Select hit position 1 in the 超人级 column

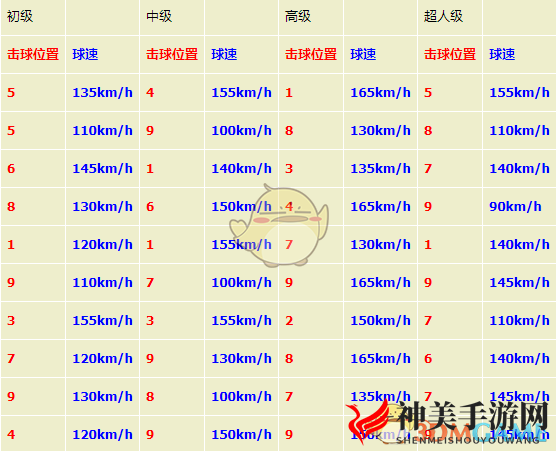pos(428,245)
